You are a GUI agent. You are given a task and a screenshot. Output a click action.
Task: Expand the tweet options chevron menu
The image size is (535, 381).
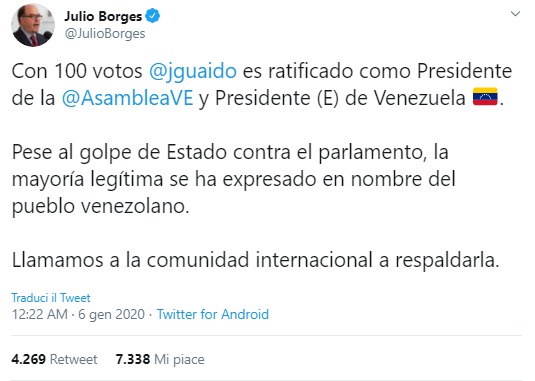pos(515,14)
